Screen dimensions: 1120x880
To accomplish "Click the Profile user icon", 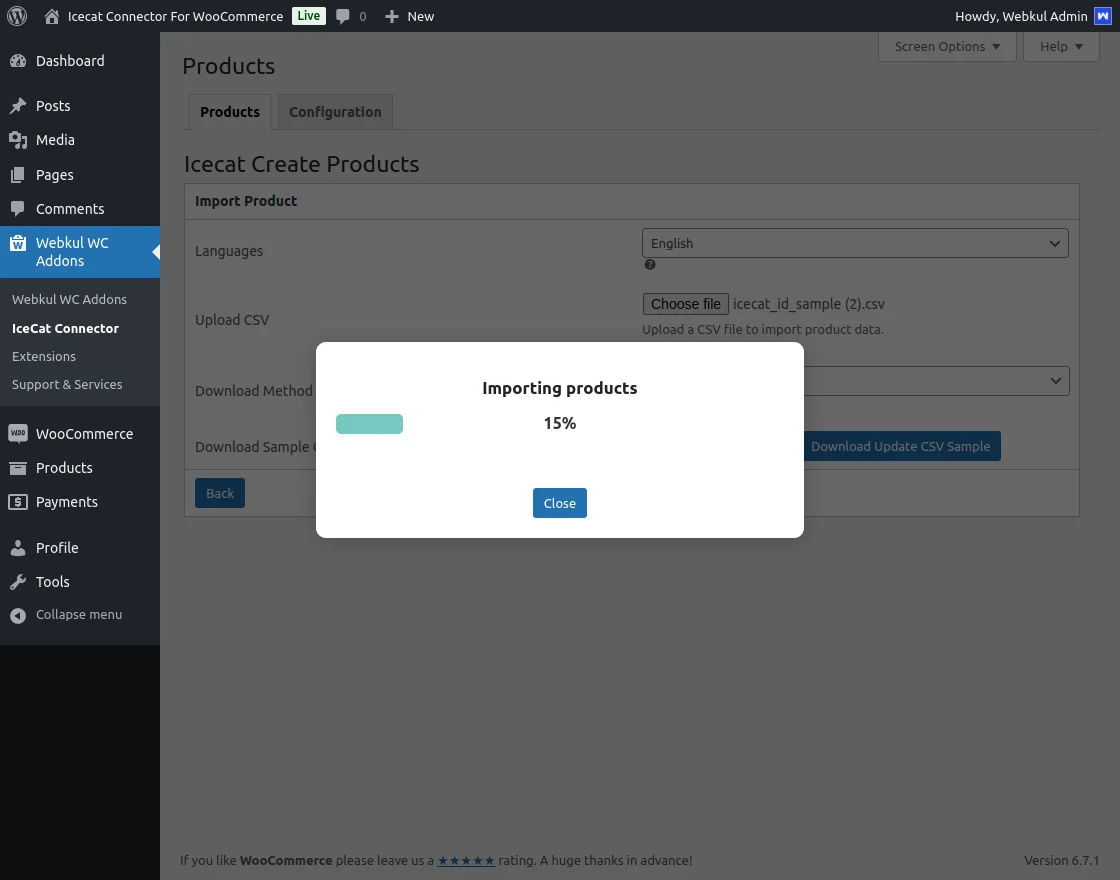I will 18,548.
